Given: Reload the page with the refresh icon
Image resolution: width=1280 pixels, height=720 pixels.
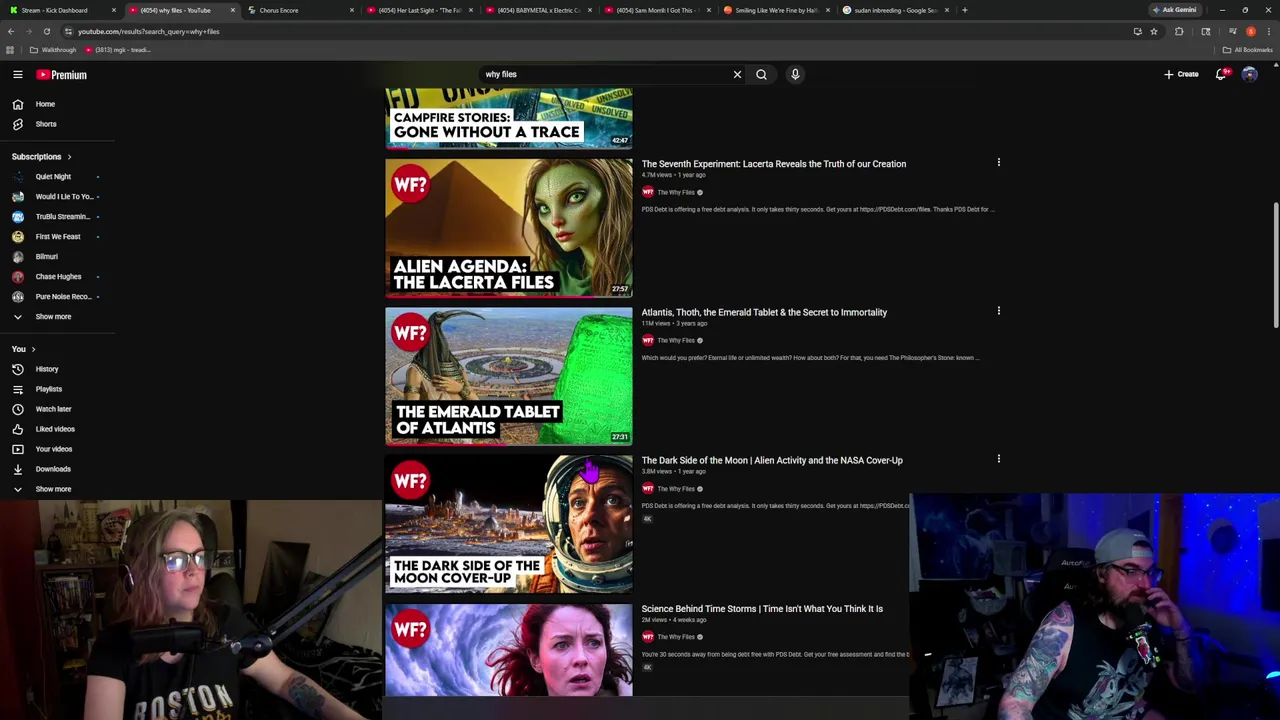Looking at the screenshot, I should [x=46, y=31].
